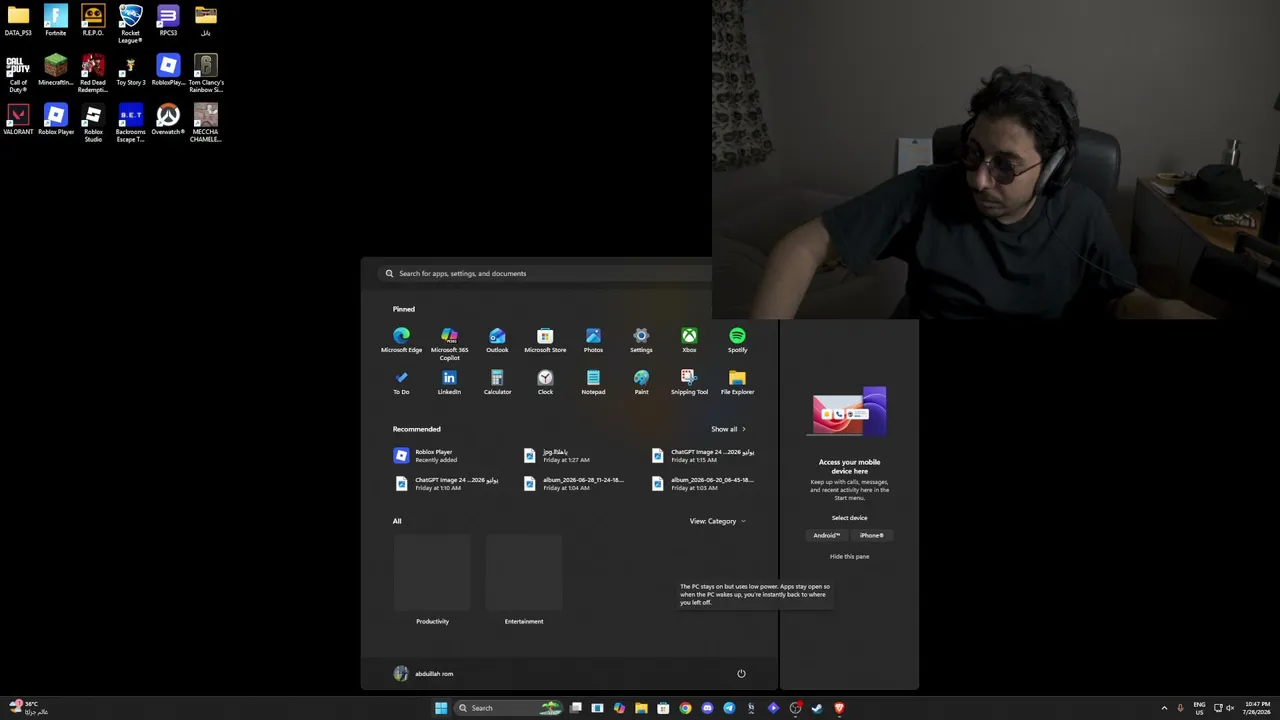This screenshot has width=1280, height=720.
Task: Launch Notepad from pinned apps
Action: [x=593, y=382]
